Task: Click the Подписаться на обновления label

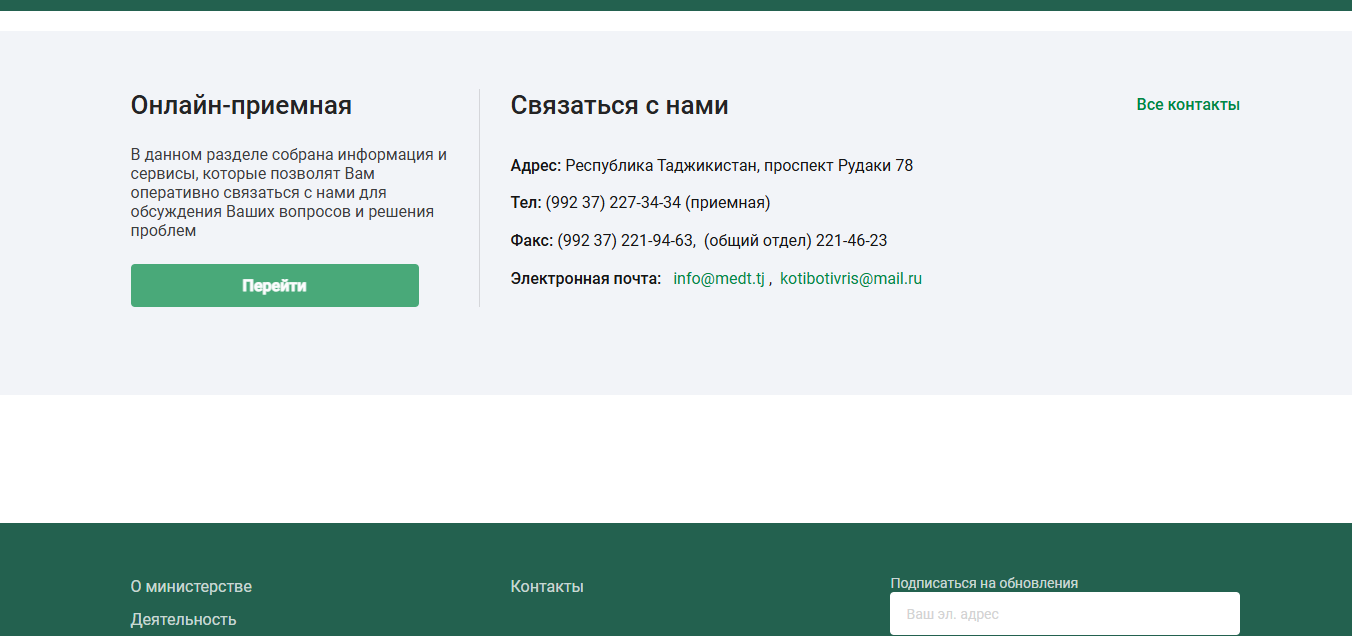Action: click(983, 583)
